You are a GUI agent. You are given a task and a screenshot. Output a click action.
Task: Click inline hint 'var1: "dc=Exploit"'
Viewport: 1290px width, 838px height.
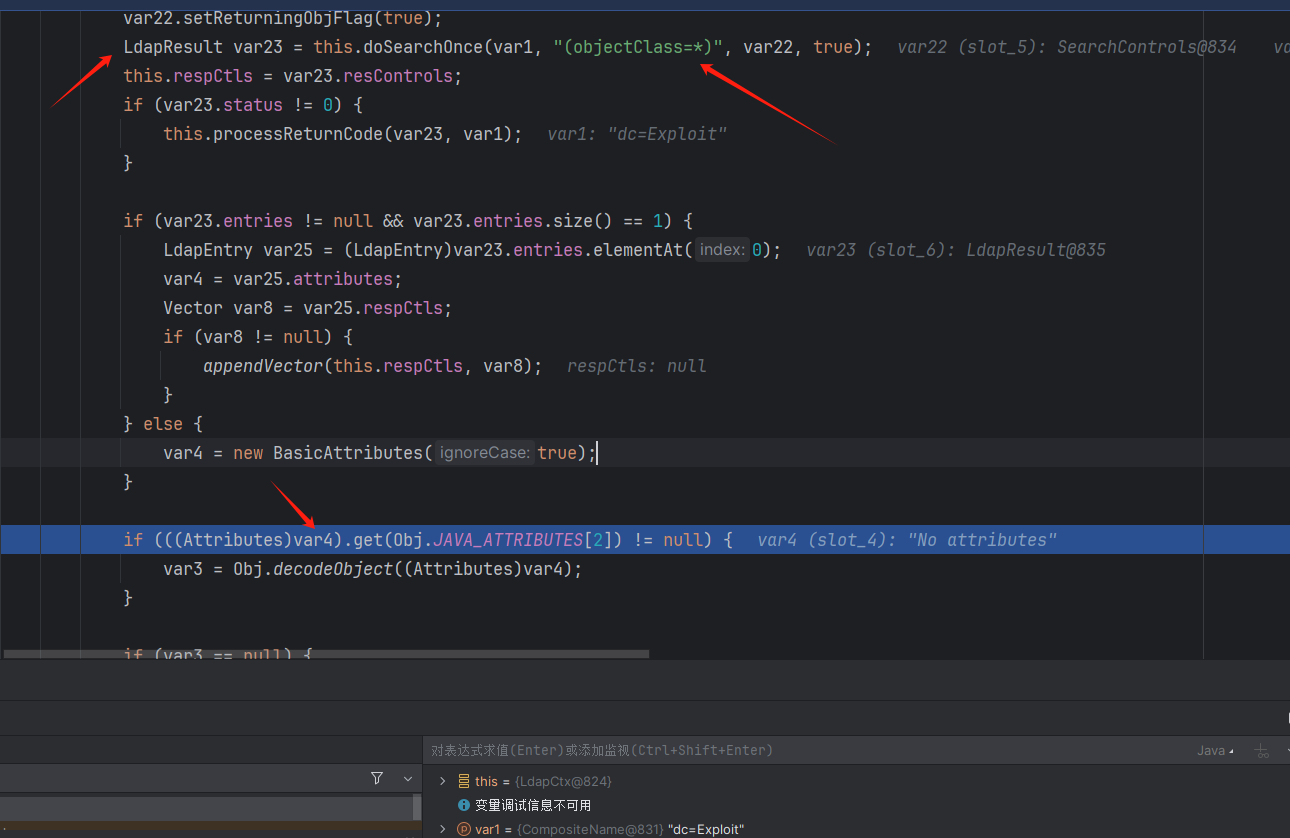coord(637,134)
